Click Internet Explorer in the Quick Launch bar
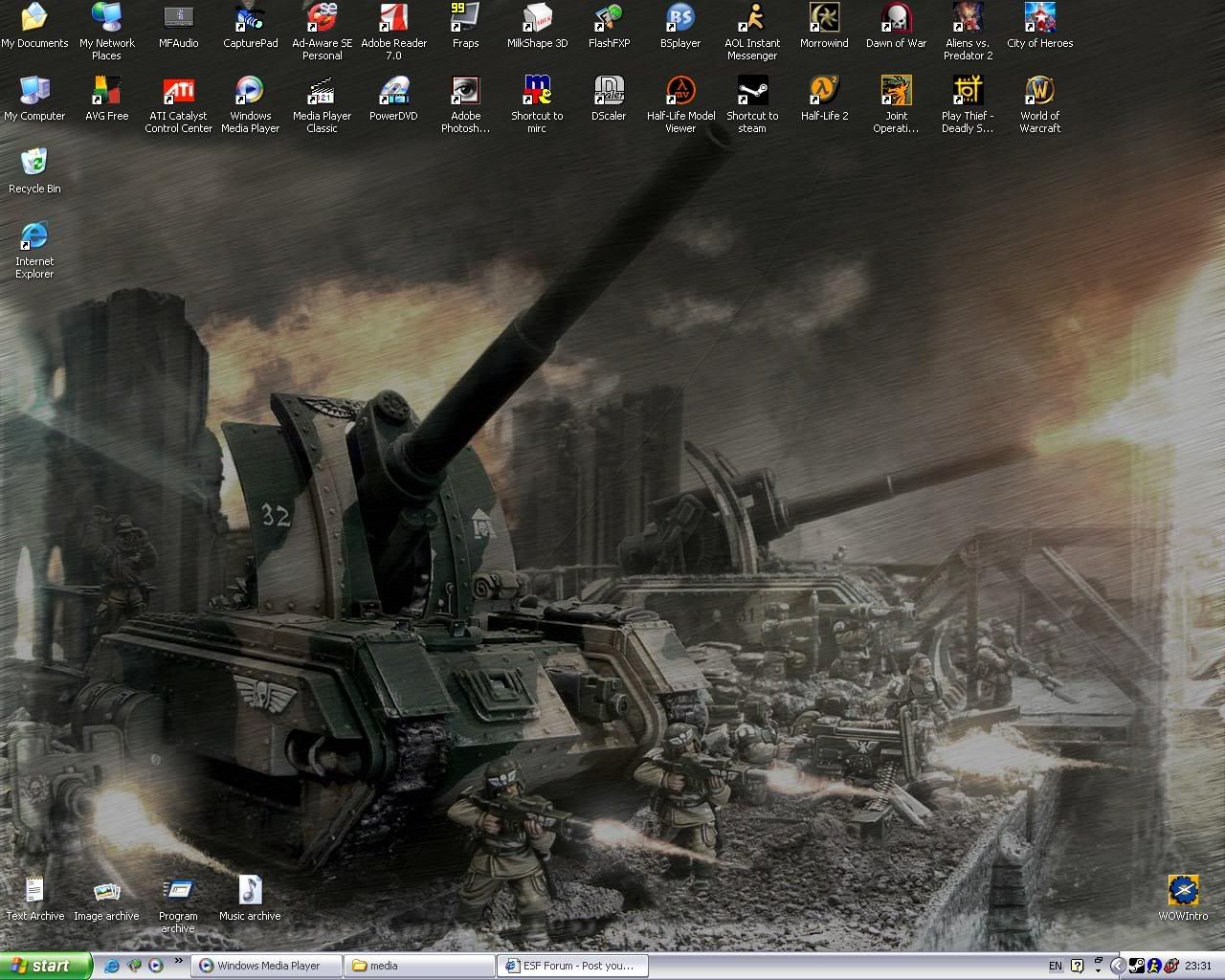 pos(111,966)
